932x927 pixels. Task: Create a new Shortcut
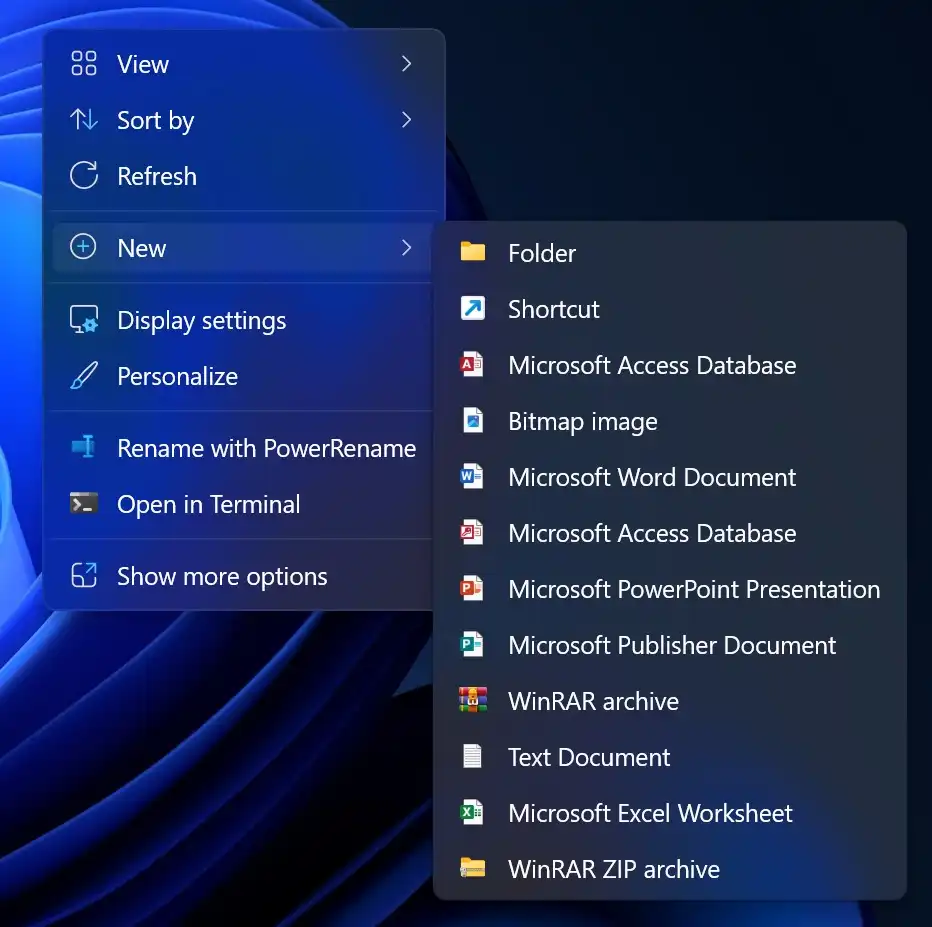pos(670,308)
